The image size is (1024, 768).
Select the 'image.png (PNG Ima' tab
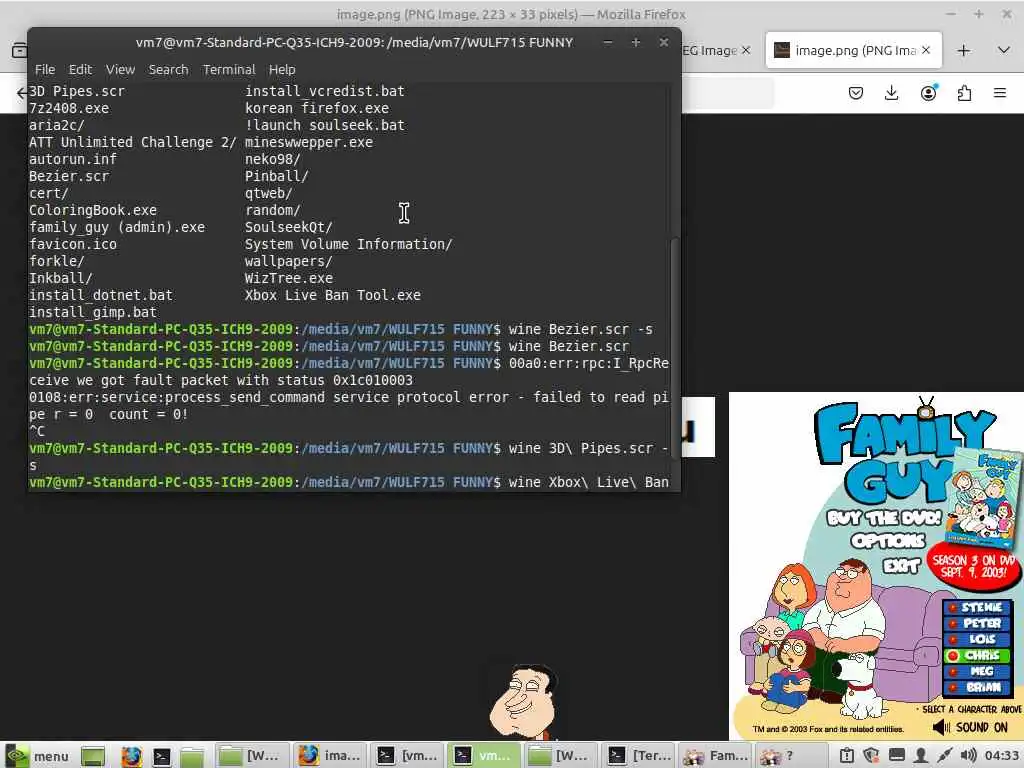[854, 50]
